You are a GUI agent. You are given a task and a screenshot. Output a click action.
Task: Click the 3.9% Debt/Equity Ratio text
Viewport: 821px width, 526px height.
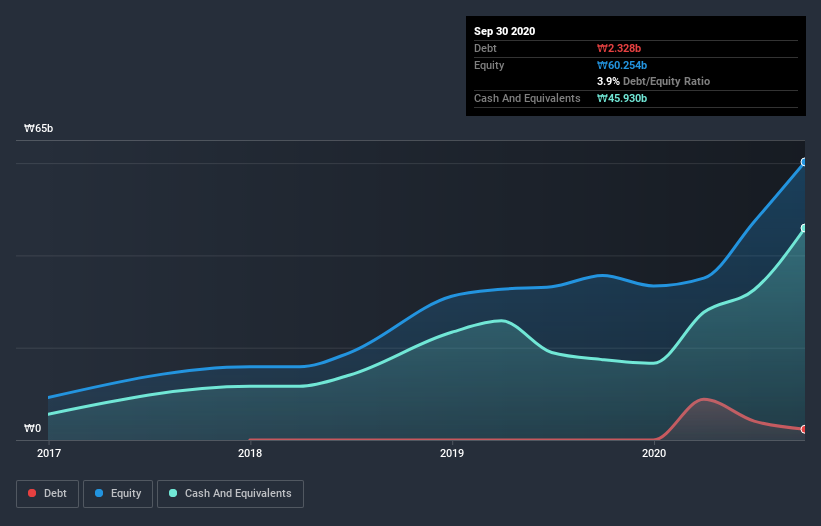(653, 82)
